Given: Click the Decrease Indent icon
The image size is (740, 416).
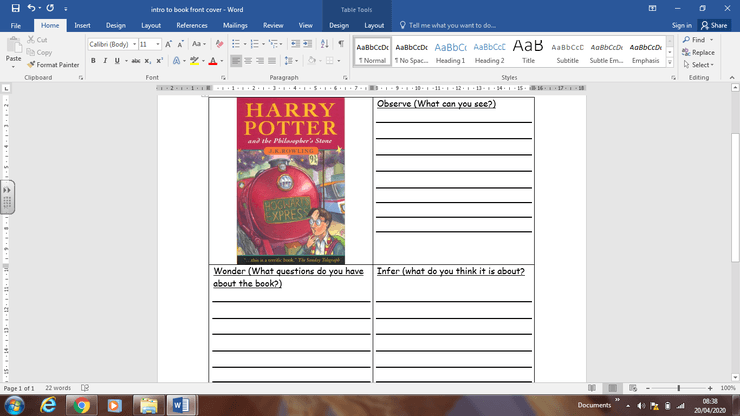Looking at the screenshot, I should [295, 44].
